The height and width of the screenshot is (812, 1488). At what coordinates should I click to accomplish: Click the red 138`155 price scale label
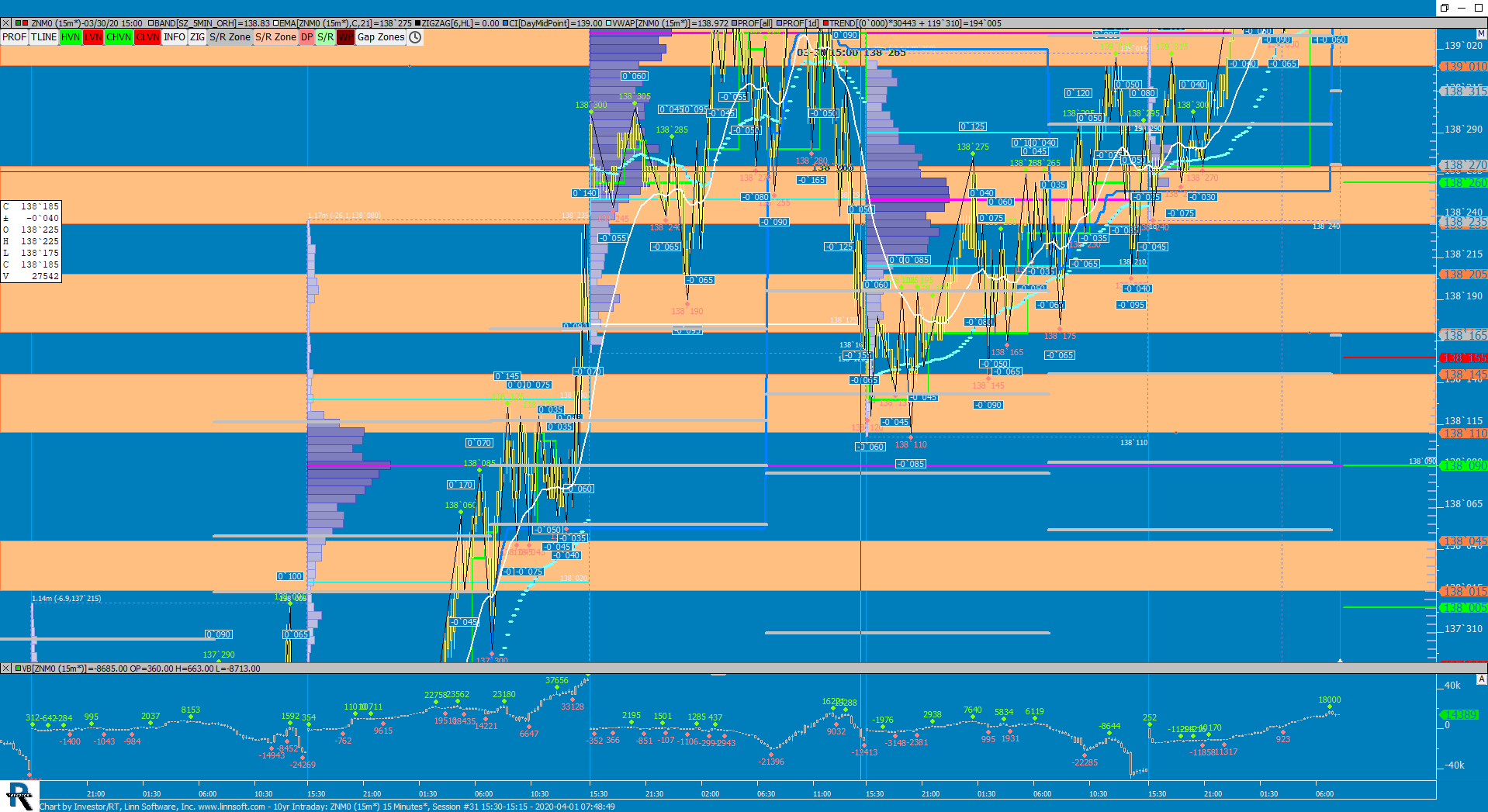tap(1463, 358)
